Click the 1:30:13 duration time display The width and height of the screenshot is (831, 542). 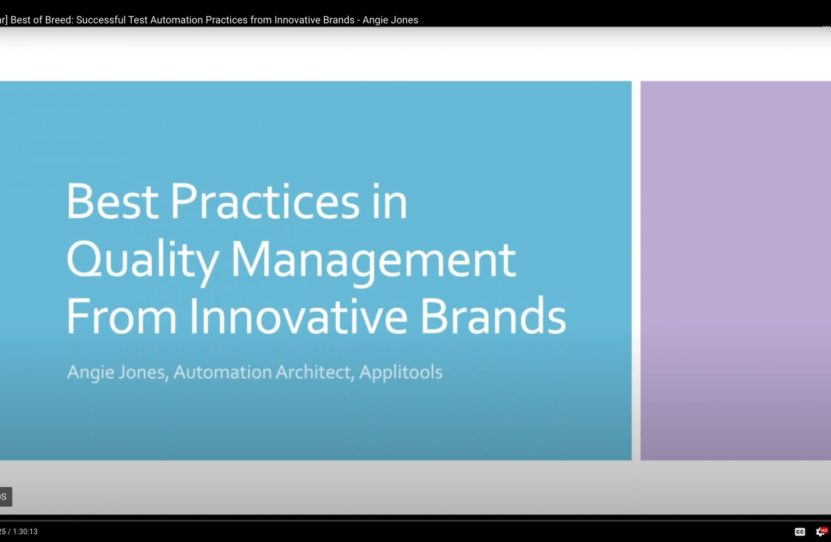click(x=24, y=531)
